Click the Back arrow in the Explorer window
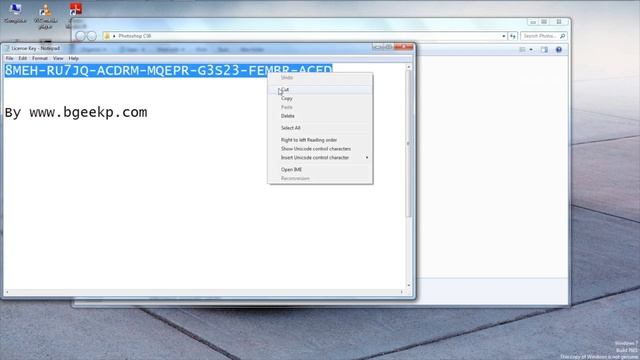The height and width of the screenshot is (360, 640). click(x=80, y=36)
